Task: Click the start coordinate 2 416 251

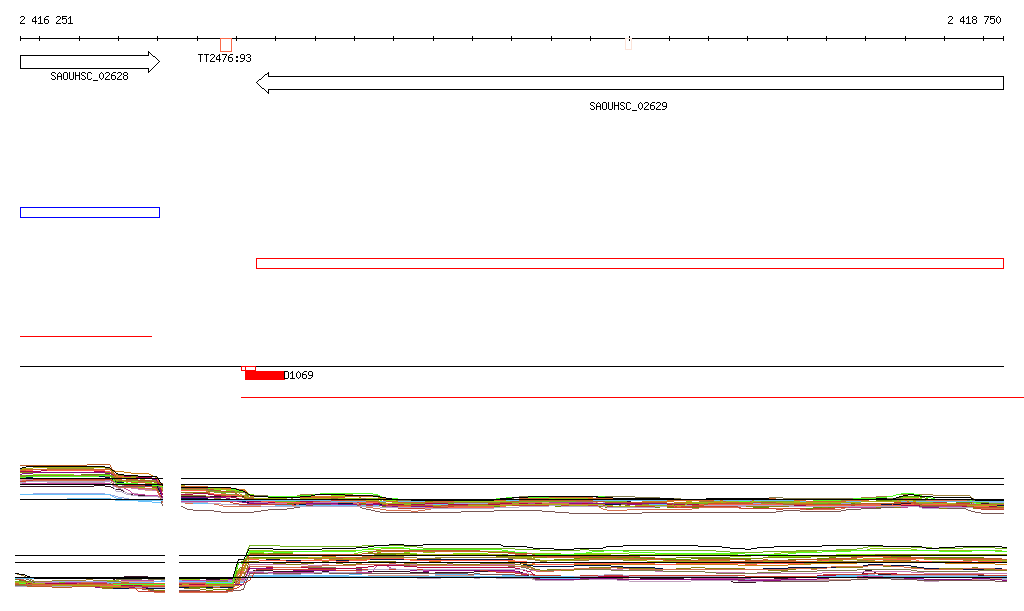Action: [46, 20]
